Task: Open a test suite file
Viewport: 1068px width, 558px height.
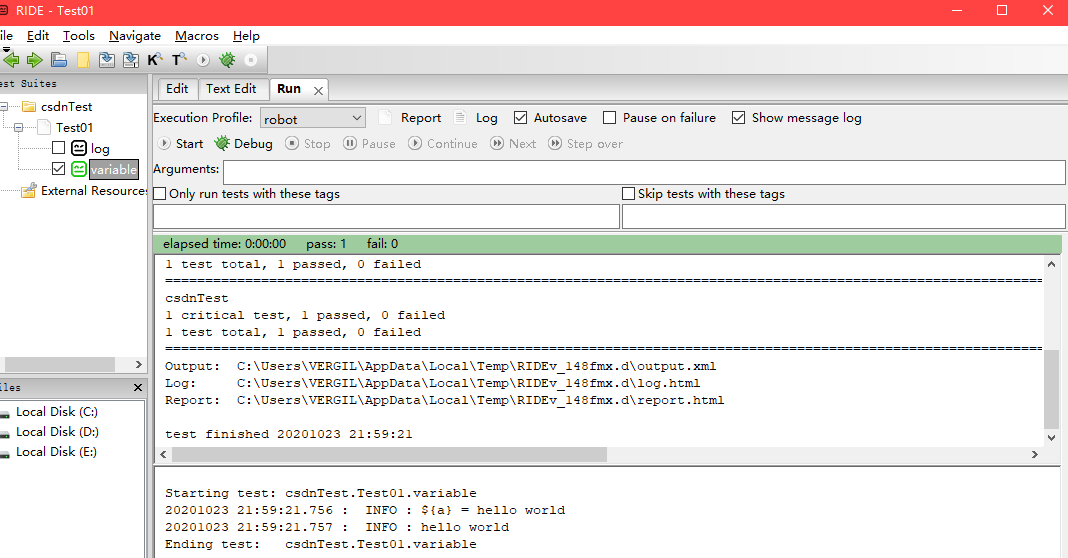Action: click(59, 60)
